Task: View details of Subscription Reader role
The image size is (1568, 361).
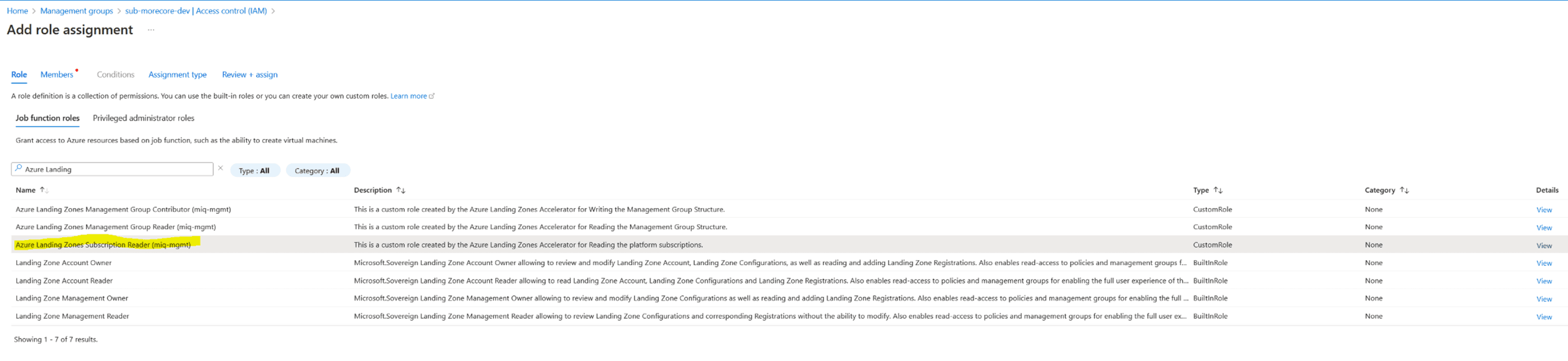Action: [x=1544, y=246]
